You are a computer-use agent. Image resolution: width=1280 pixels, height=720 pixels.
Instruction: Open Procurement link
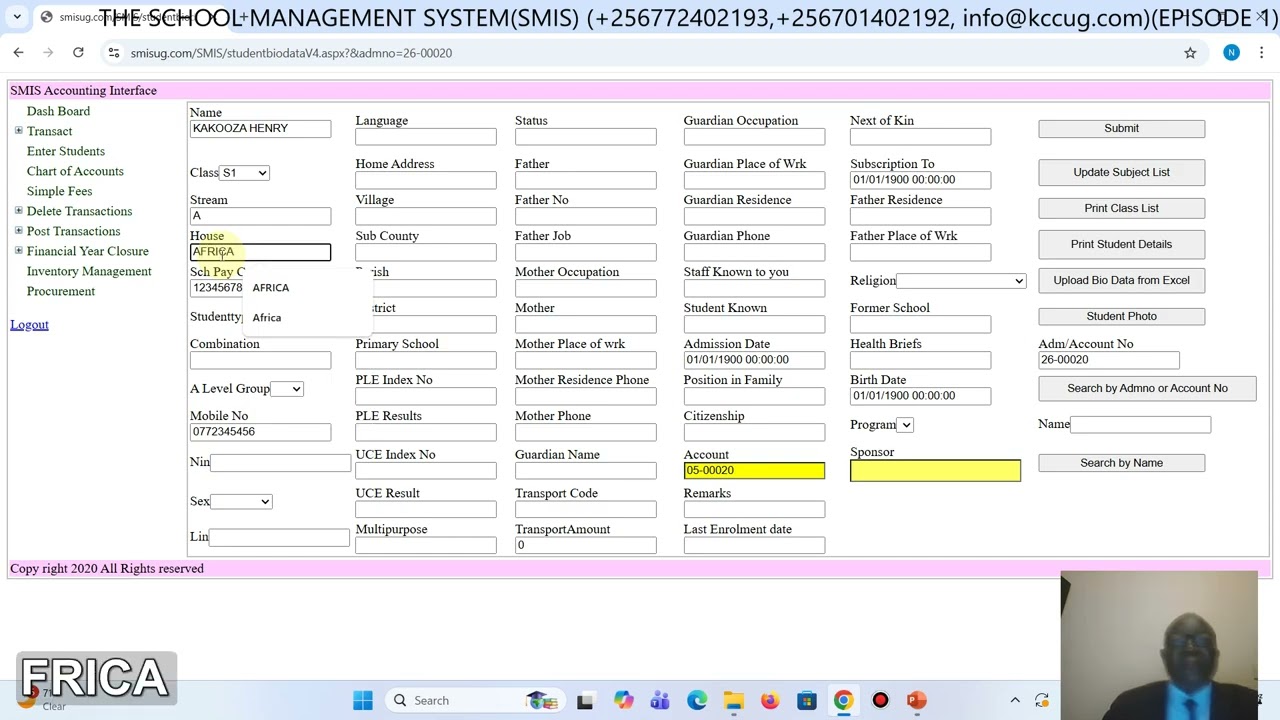[x=61, y=291]
